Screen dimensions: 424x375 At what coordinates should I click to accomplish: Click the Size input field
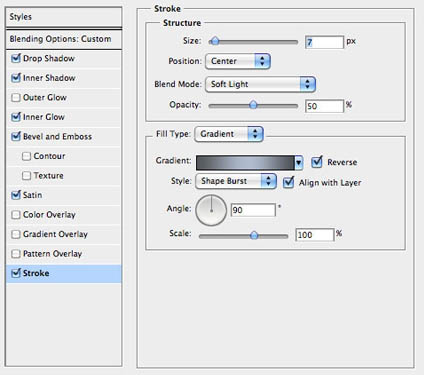pyautogui.click(x=324, y=42)
